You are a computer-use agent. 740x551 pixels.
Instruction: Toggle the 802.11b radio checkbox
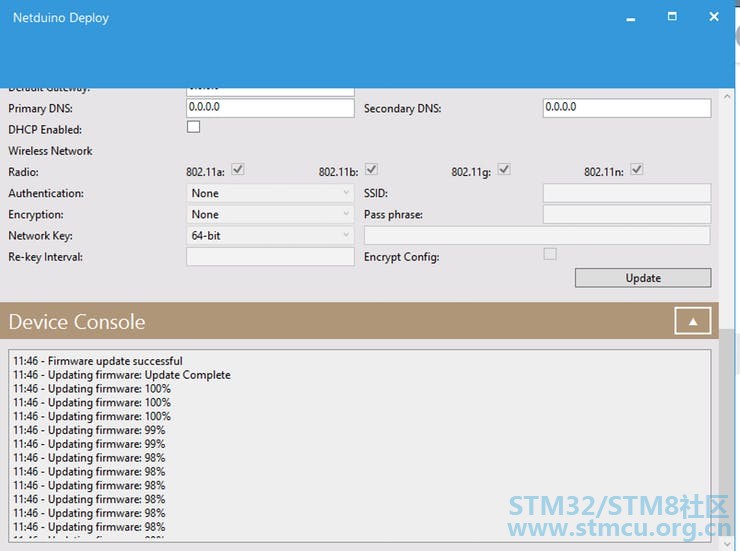(x=371, y=169)
